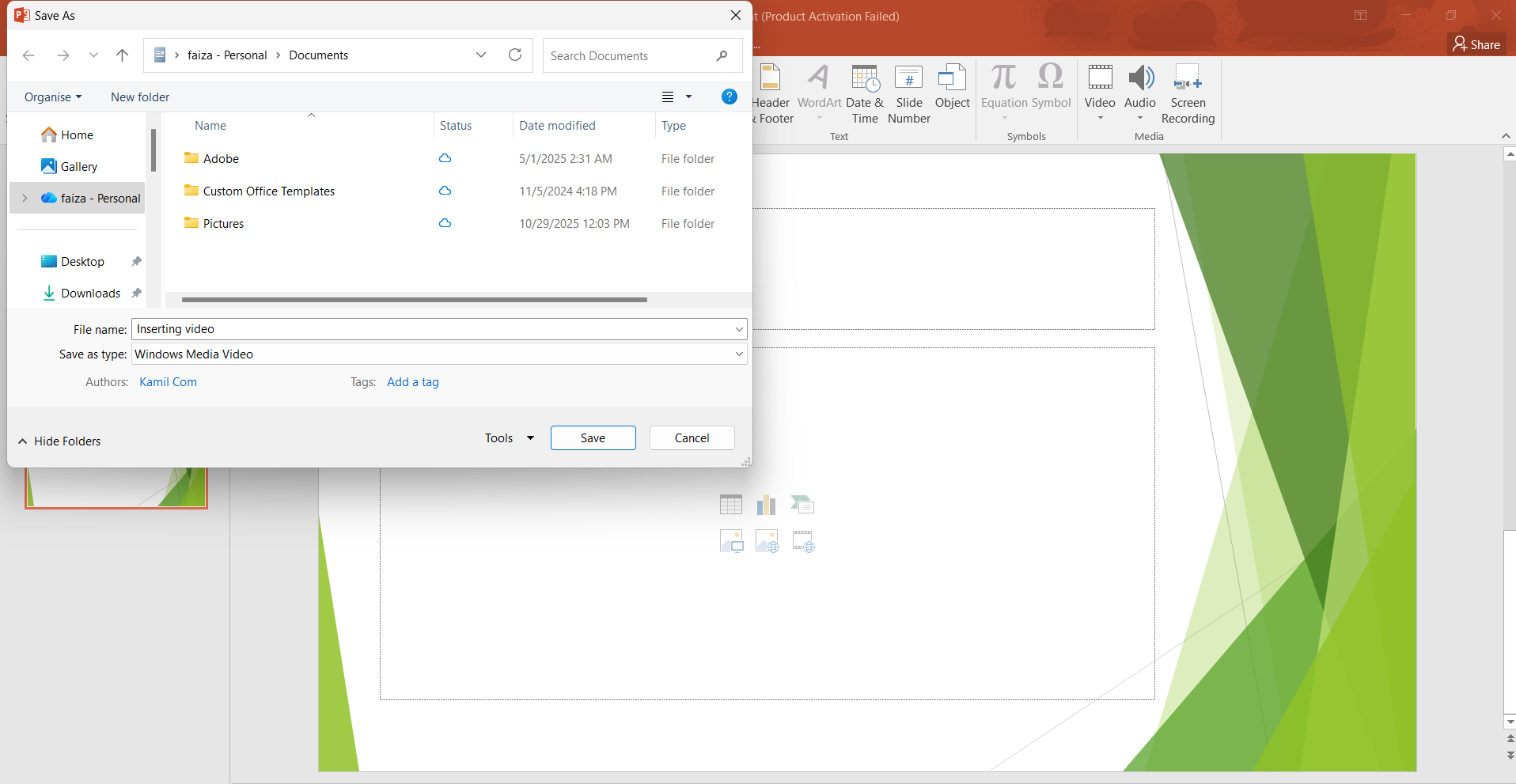Image resolution: width=1516 pixels, height=784 pixels.
Task: Select the slide thumbnail in PowerPoint
Action: 116,487
